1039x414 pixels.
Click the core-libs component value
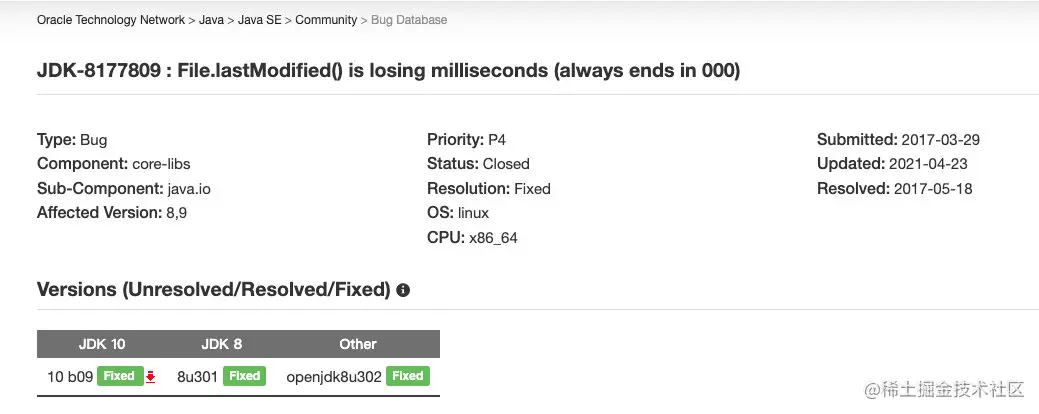tap(161, 164)
